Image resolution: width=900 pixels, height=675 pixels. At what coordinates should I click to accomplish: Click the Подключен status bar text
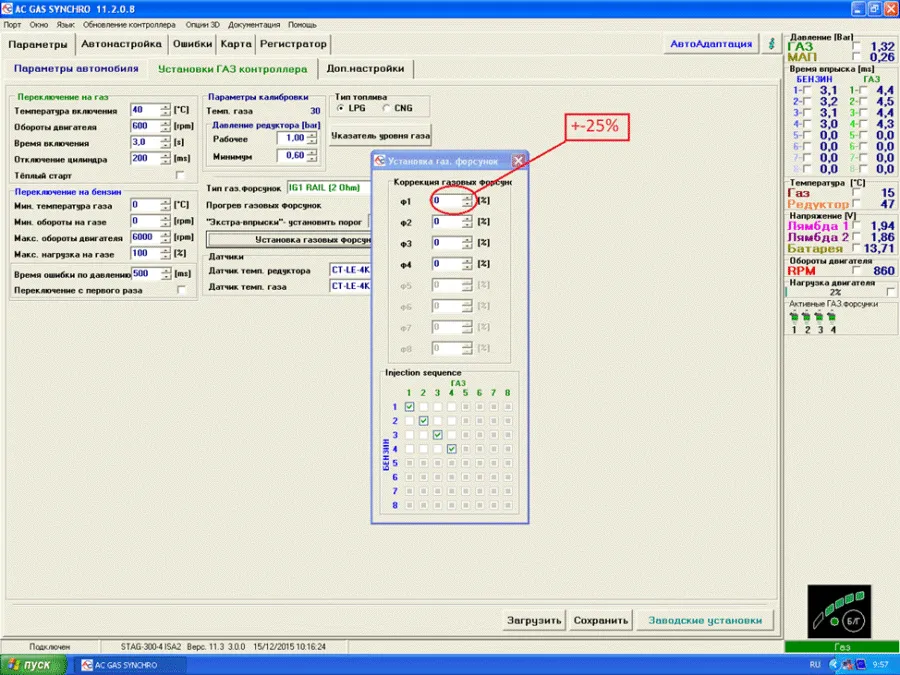click(x=49, y=647)
